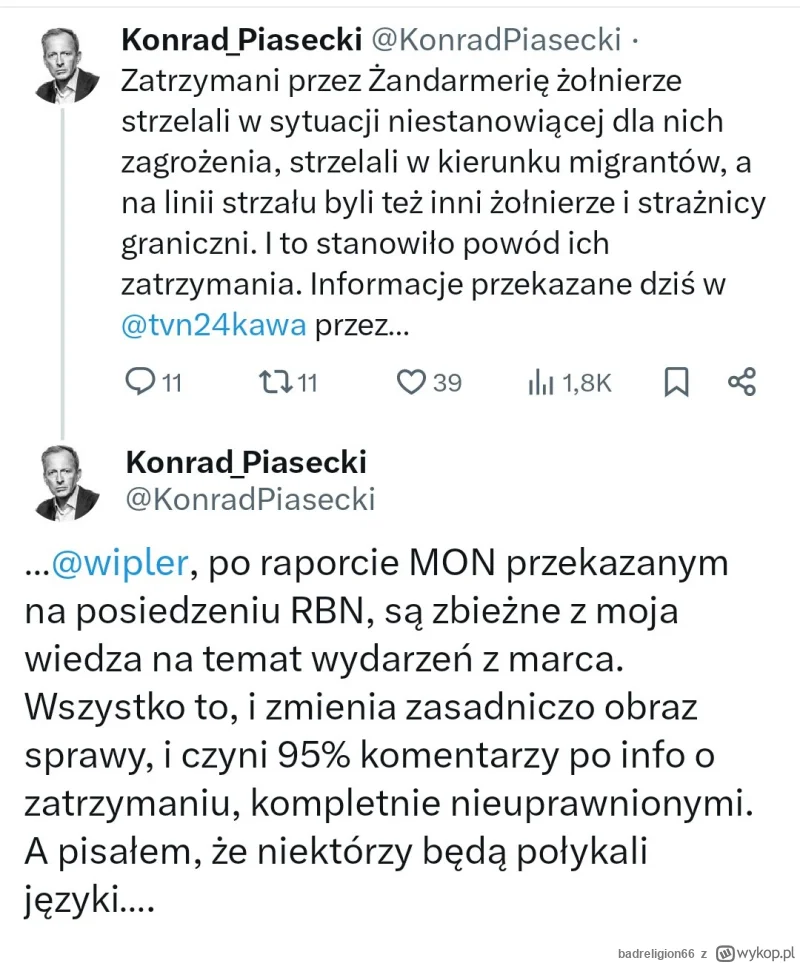Open view analytics bar chart icon
Screen dimensions: 800x963
tap(540, 381)
